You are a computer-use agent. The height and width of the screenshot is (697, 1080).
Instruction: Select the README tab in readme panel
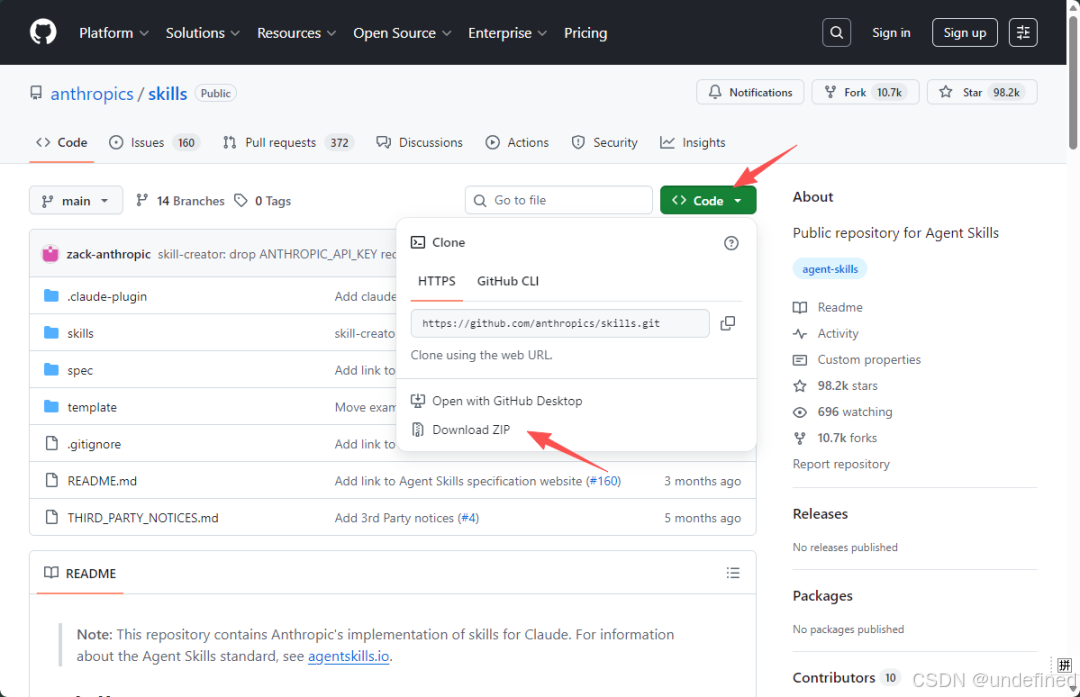(x=80, y=573)
